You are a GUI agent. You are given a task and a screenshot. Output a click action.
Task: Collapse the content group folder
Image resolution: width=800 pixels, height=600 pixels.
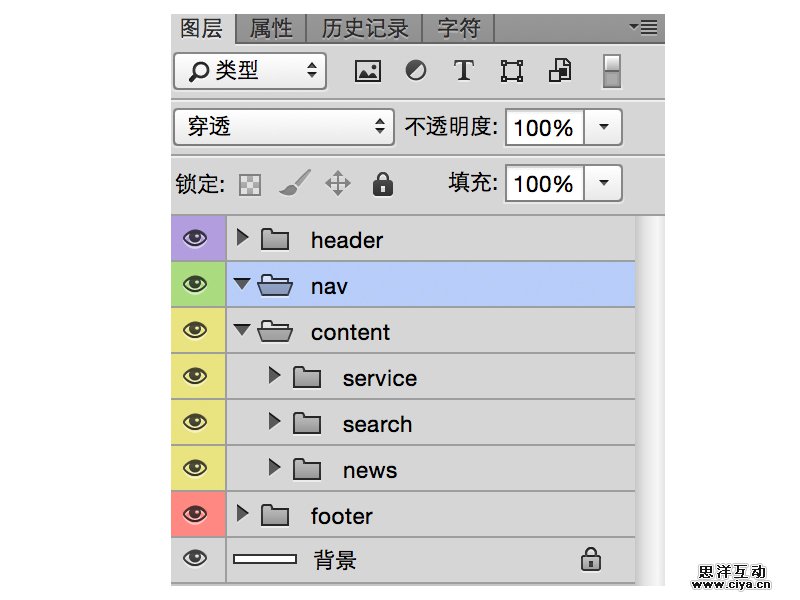pyautogui.click(x=242, y=330)
